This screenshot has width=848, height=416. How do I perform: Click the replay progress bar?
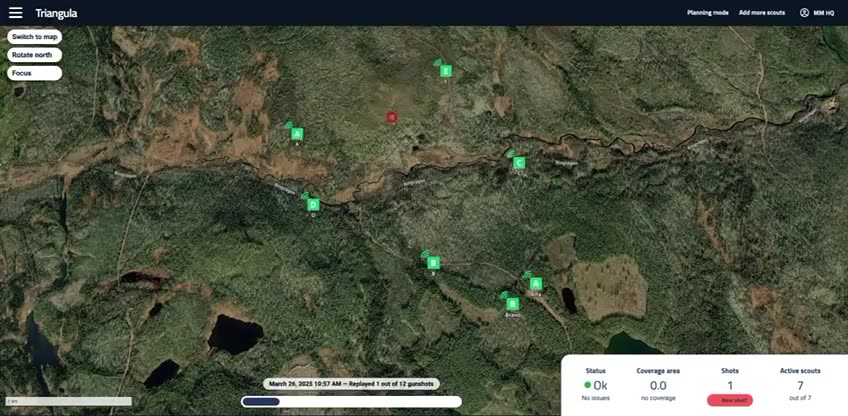coord(352,401)
